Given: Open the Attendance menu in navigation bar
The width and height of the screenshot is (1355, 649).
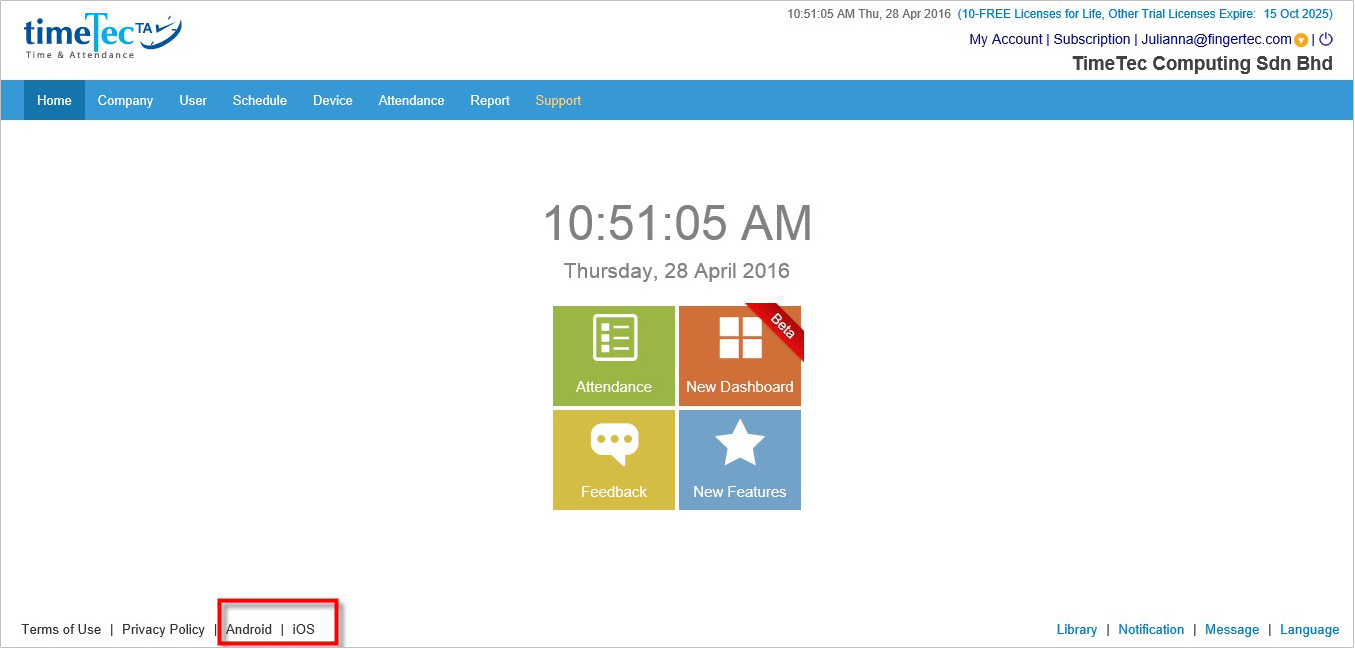Looking at the screenshot, I should (x=411, y=100).
